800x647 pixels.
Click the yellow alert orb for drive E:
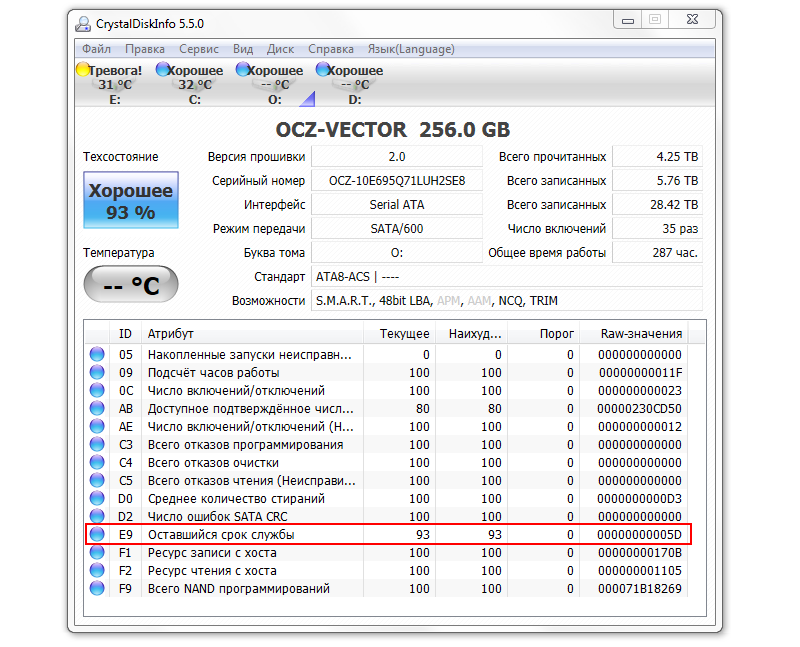(x=83, y=69)
